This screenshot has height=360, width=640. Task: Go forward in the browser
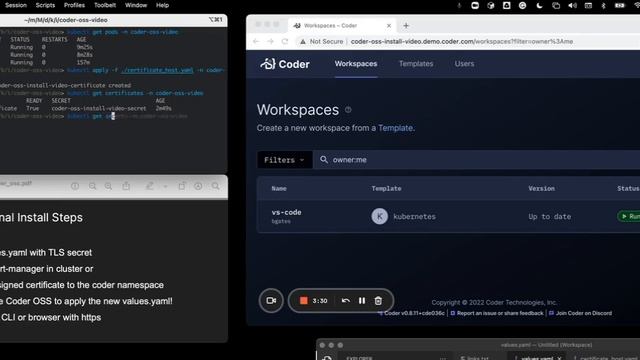tap(270, 41)
